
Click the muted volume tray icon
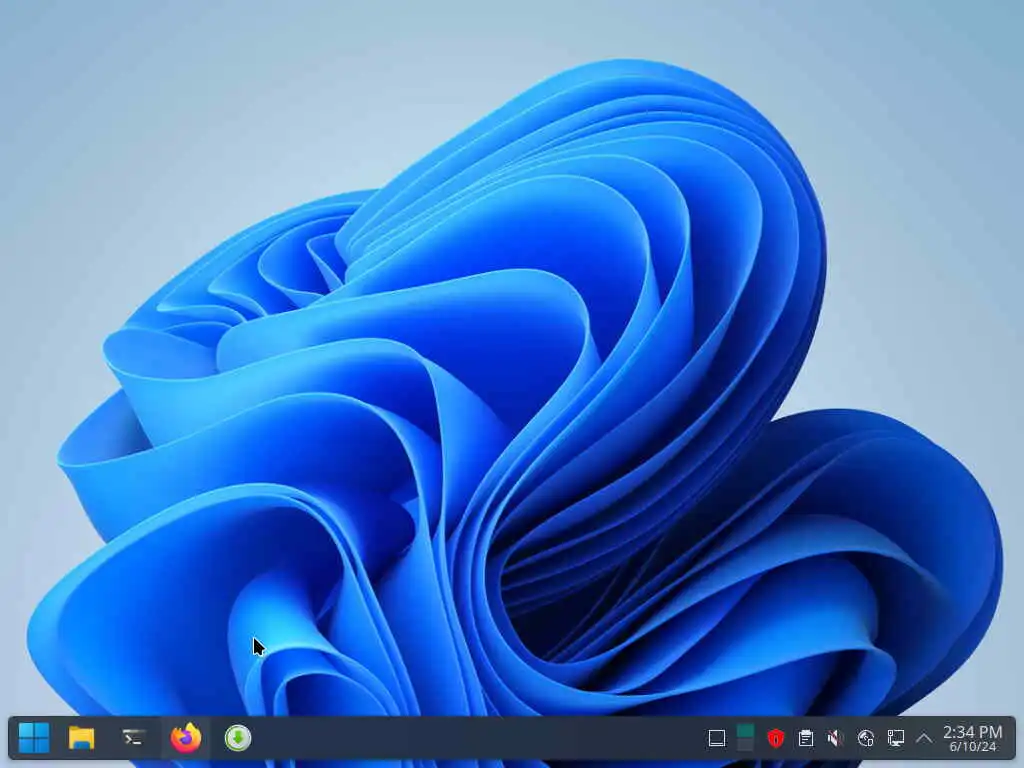(835, 738)
